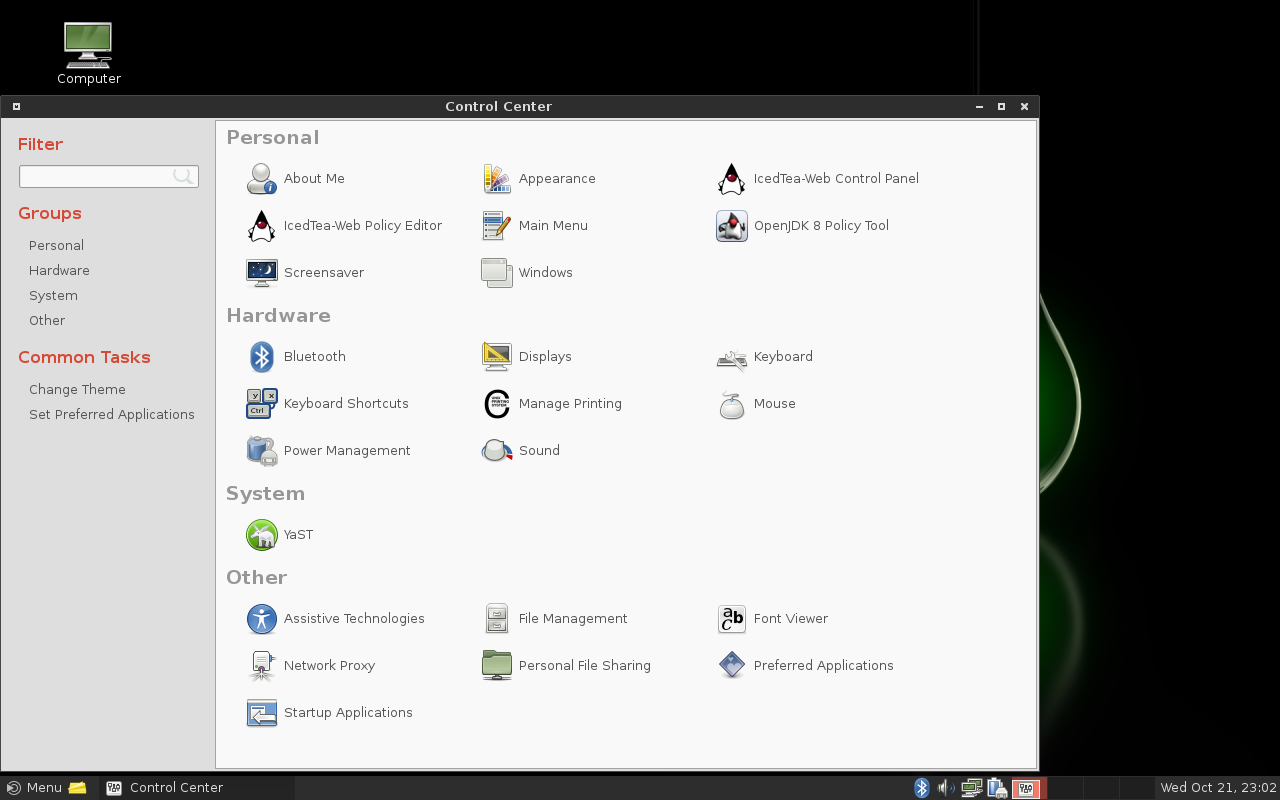This screenshot has width=1280, height=800.
Task: Click the Bluetooth tray icon
Action: pyautogui.click(x=922, y=788)
